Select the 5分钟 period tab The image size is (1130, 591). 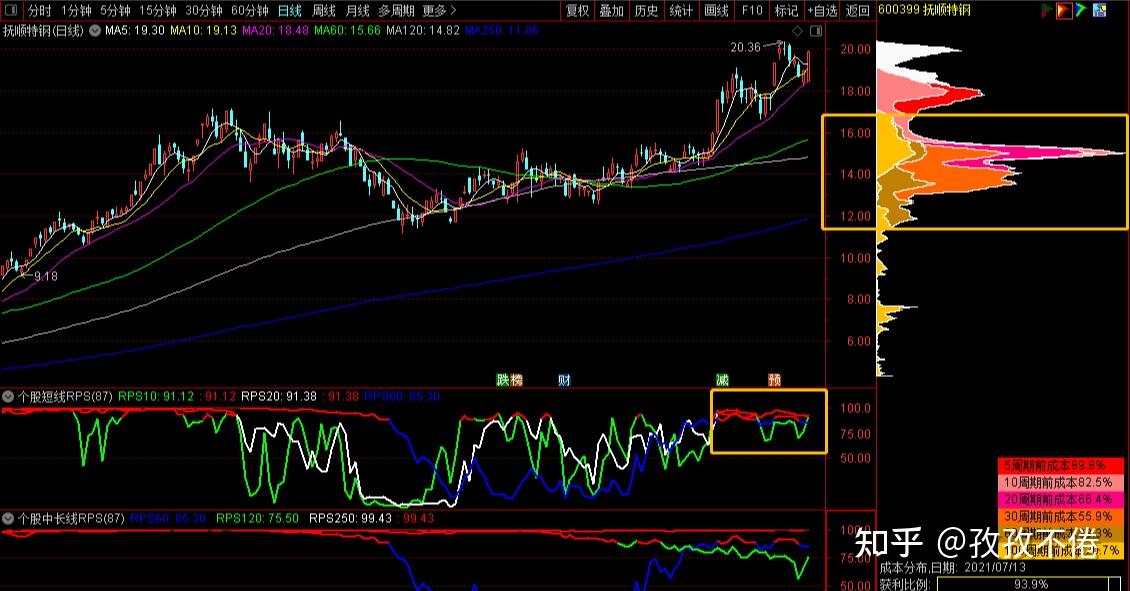(x=115, y=11)
